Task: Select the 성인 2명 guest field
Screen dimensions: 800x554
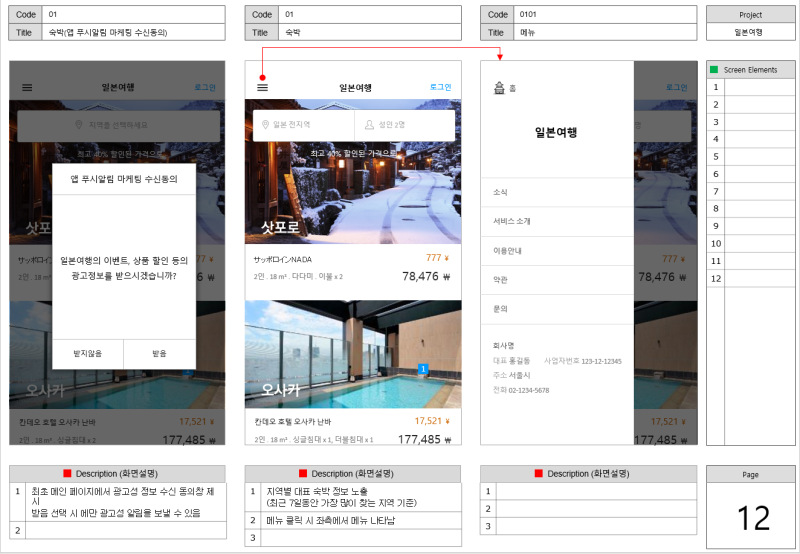Action: [405, 125]
